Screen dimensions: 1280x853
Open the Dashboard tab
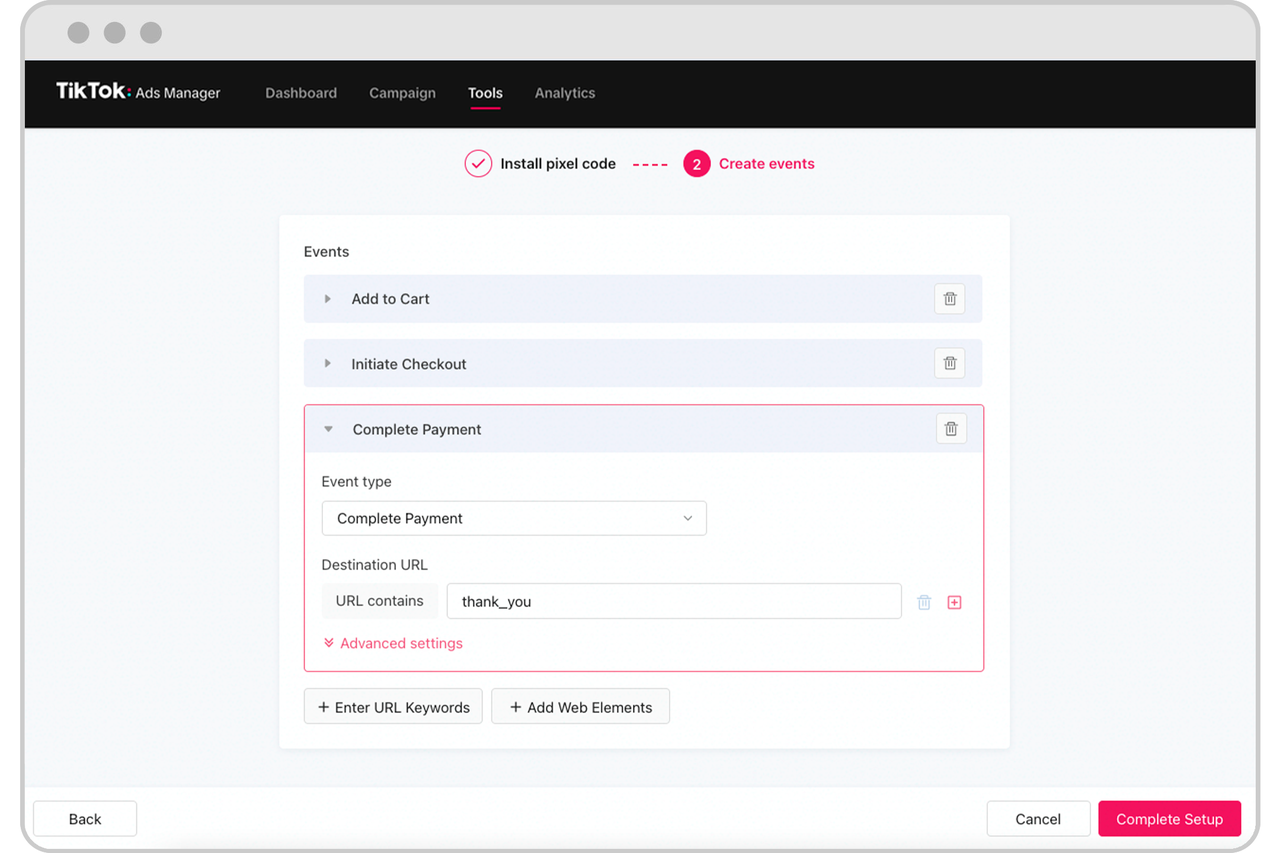pos(301,93)
